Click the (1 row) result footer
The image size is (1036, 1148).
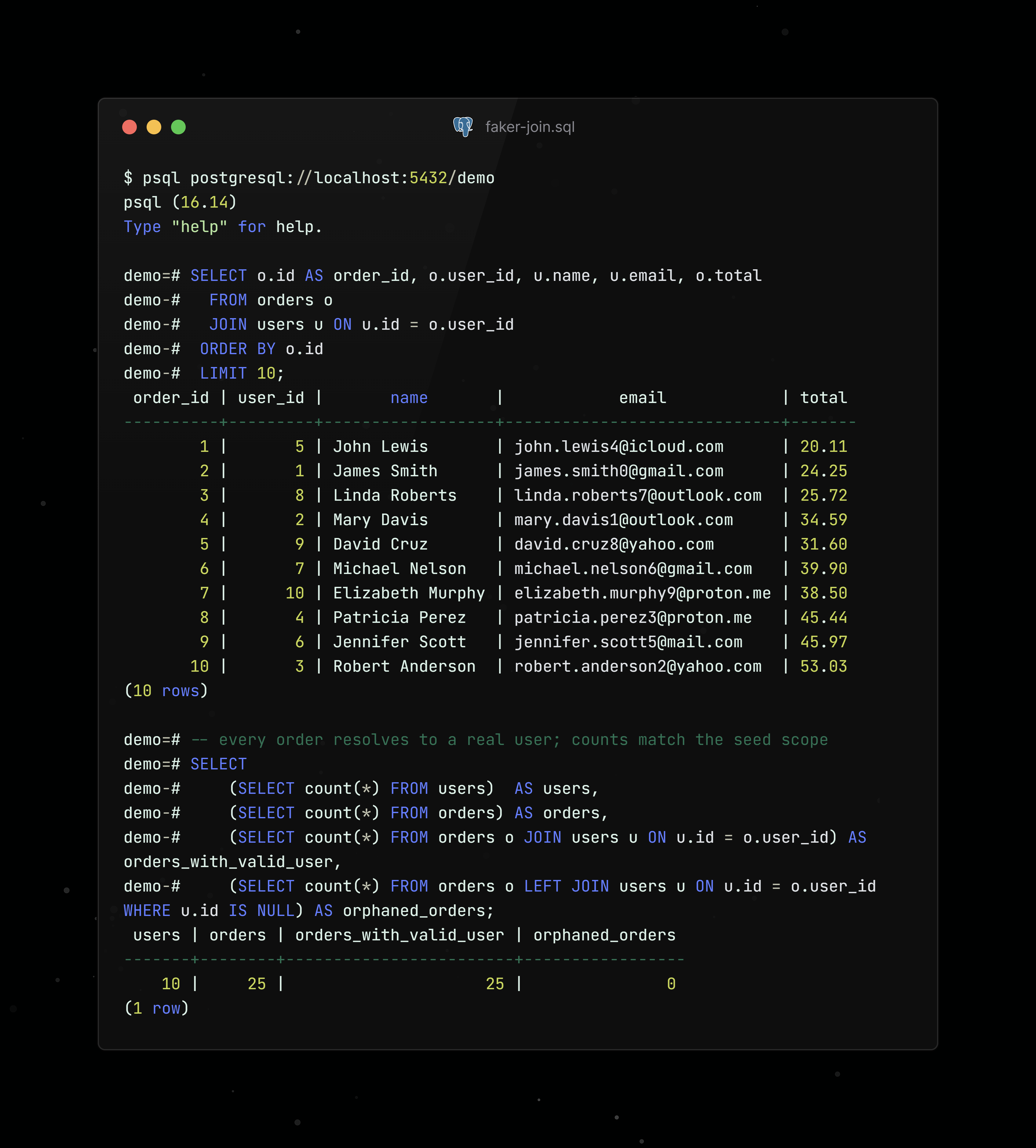tap(157, 1009)
